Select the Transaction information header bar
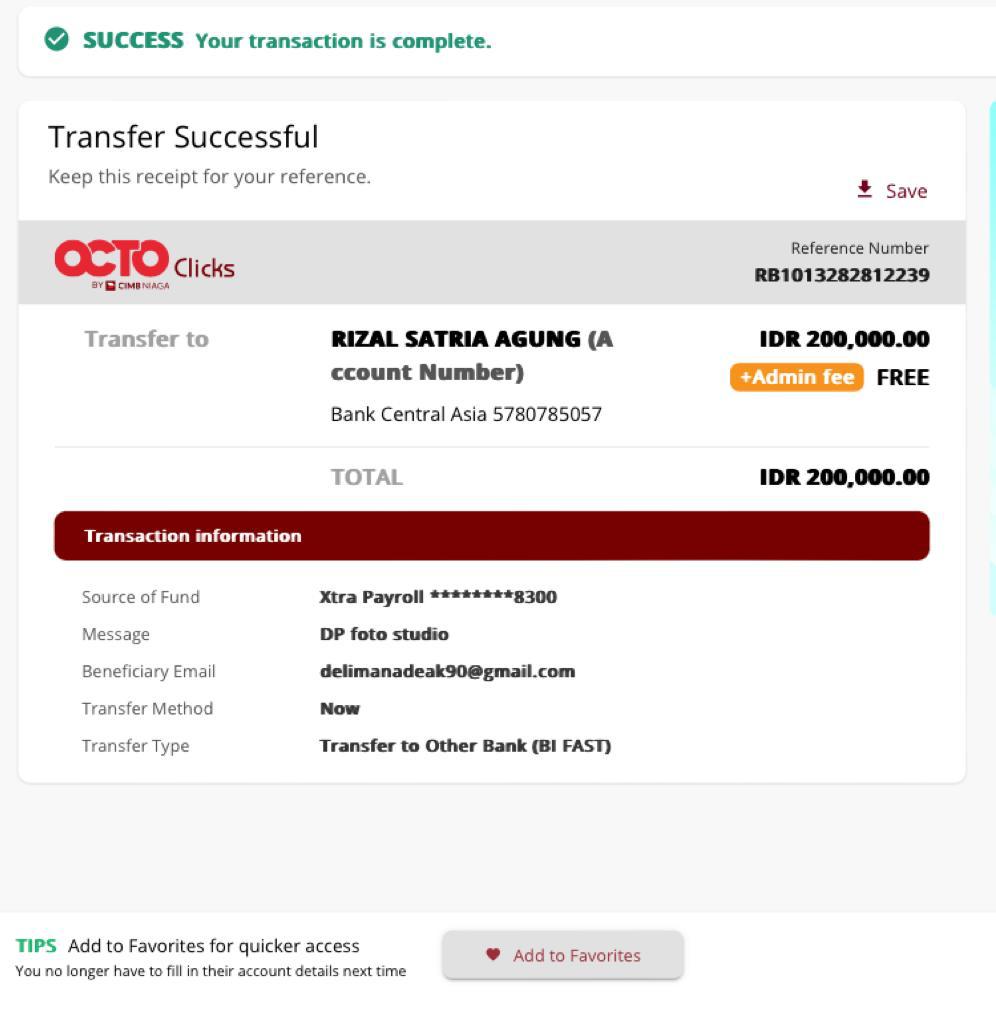Image resolution: width=996 pixels, height=1024 pixels. (x=491, y=536)
